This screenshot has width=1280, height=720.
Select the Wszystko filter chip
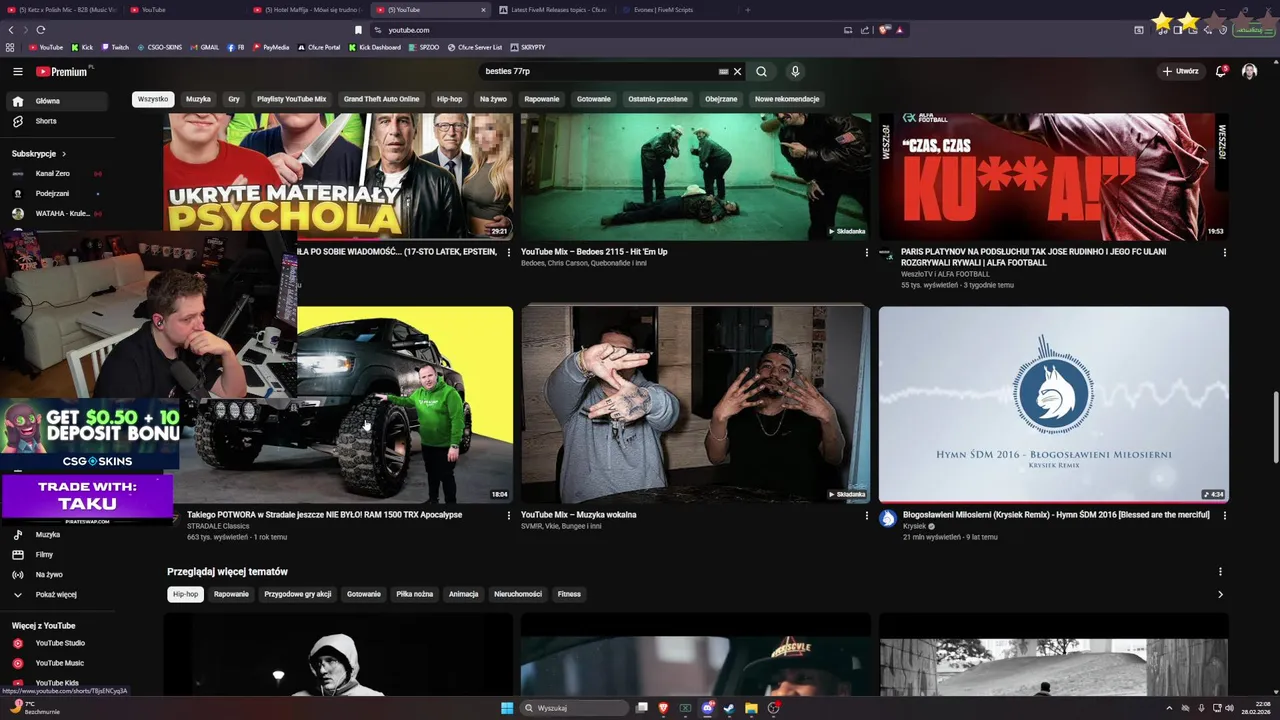[153, 99]
